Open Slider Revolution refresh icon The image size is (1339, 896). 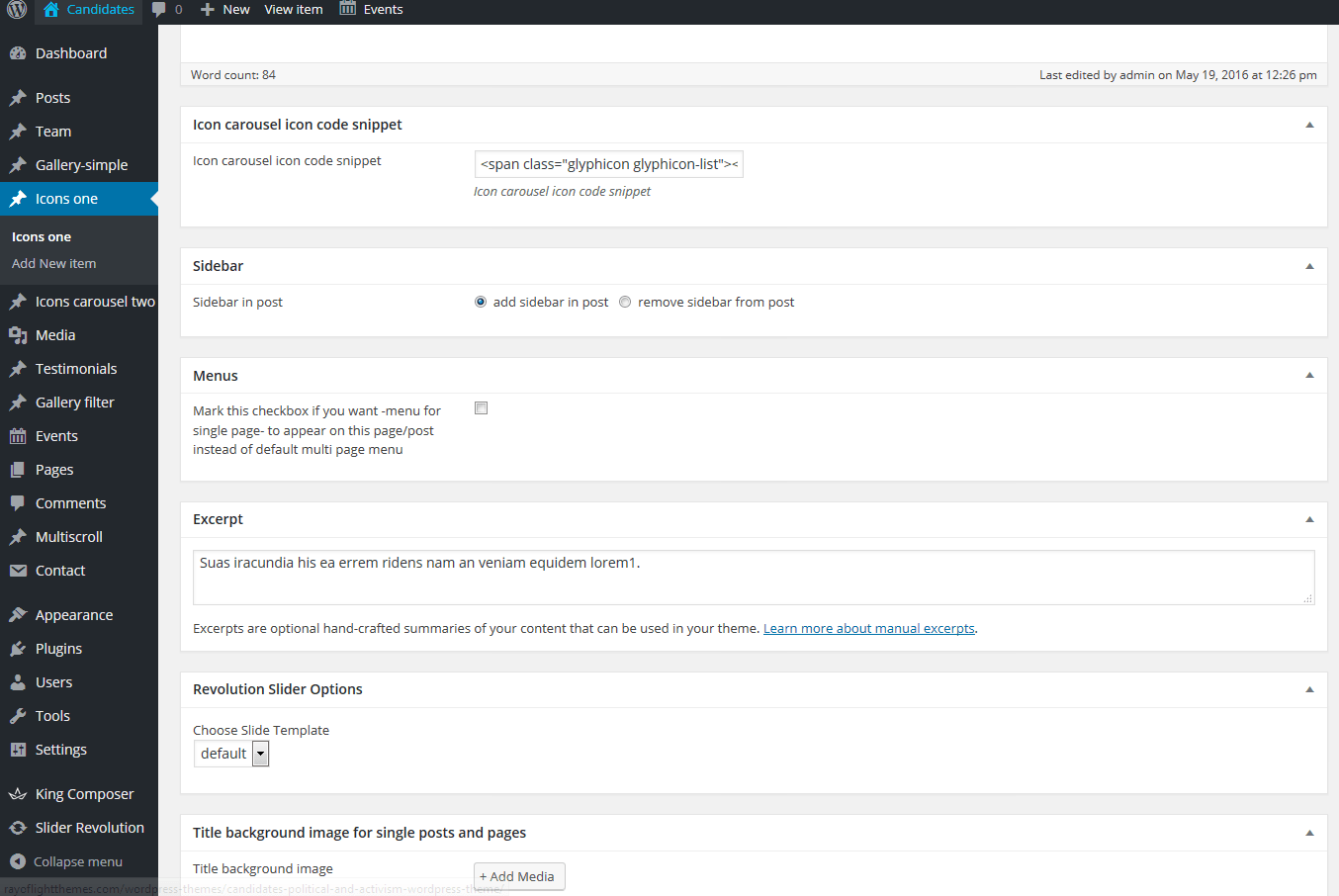point(18,828)
